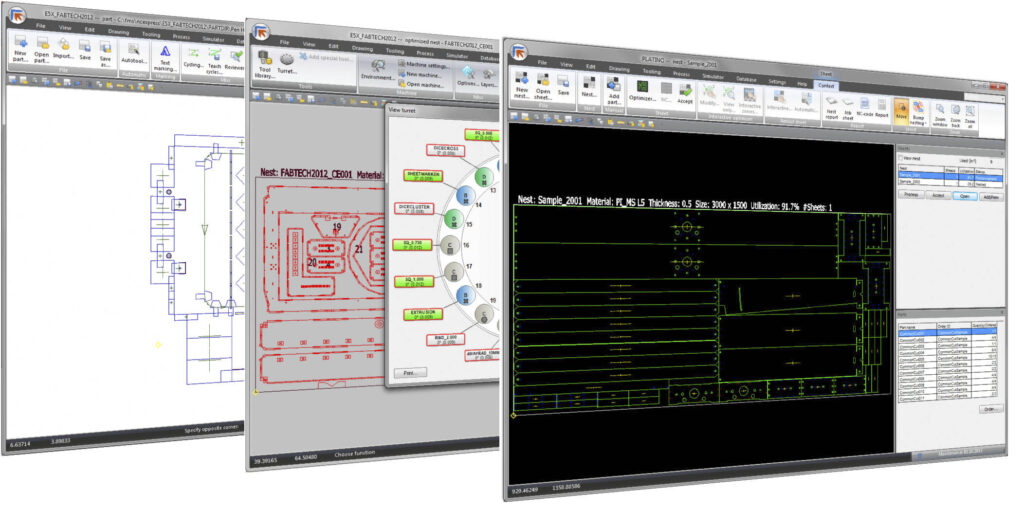Tick the View nest checkbox
The height and width of the screenshot is (510, 1024).
[901, 158]
